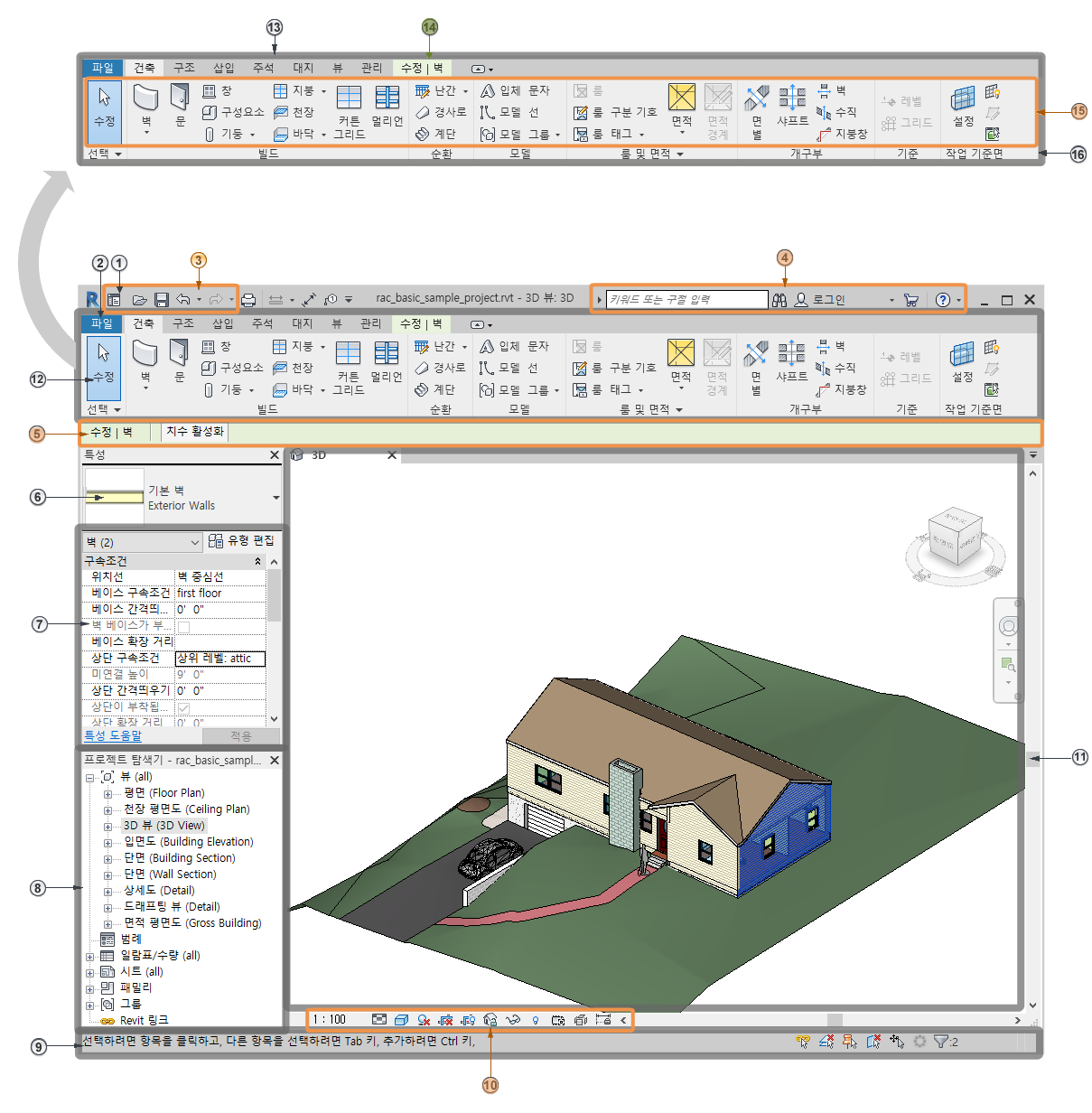Image resolution: width=1092 pixels, height=1113 pixels.
Task: Click the 1 : 100 view scale
Action: (x=330, y=1019)
